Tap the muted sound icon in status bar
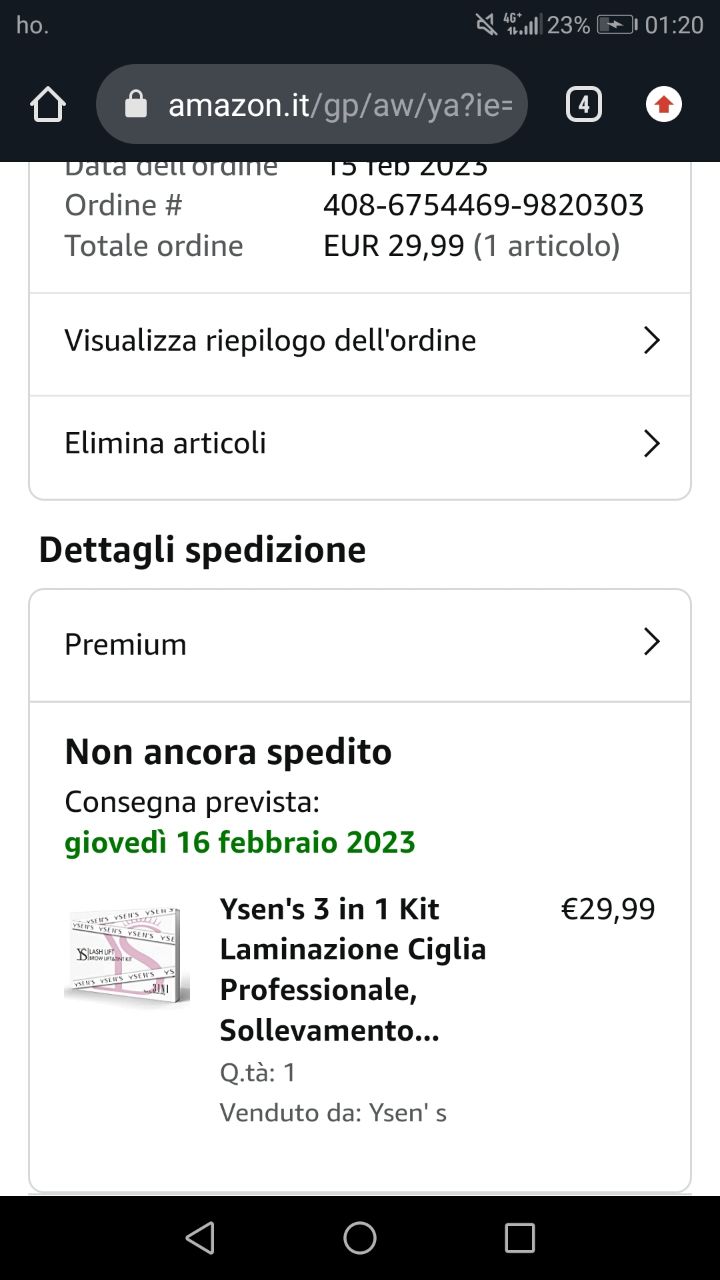Screen dimensions: 720x1280 [x=487, y=25]
